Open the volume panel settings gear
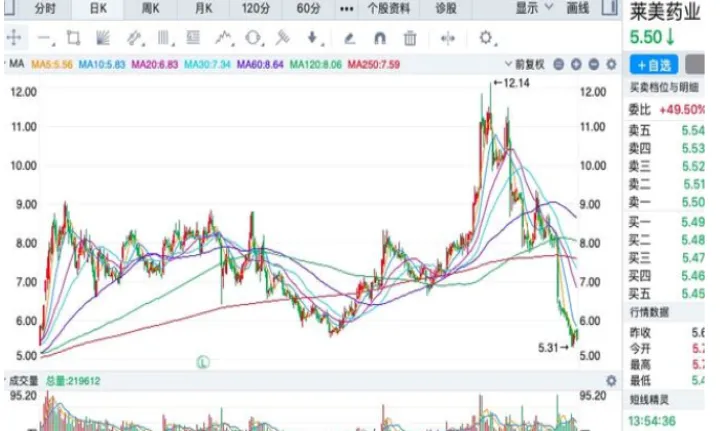 pos(611,382)
